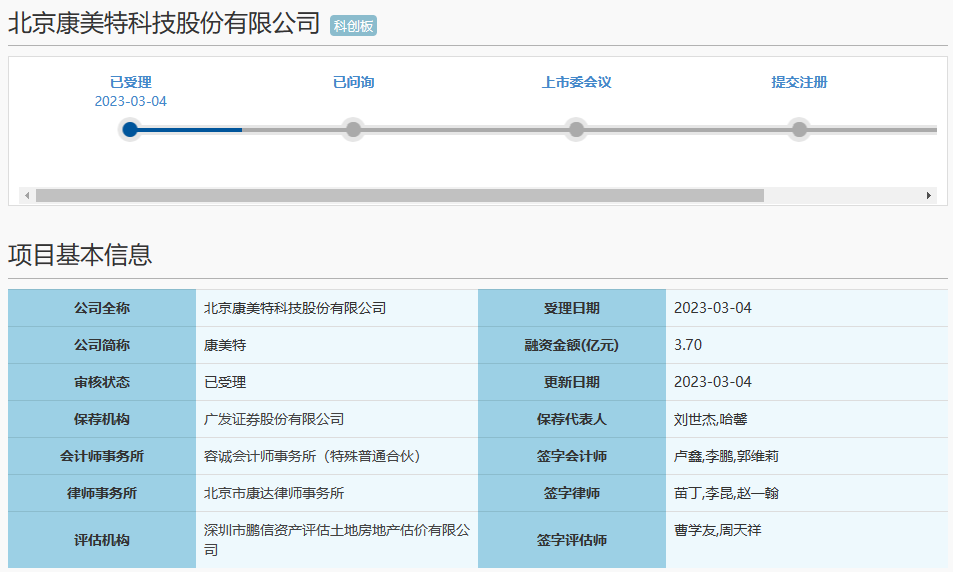Click the grey 上市委会议 timeline marker dot
The image size is (953, 572).
pyautogui.click(x=576, y=129)
